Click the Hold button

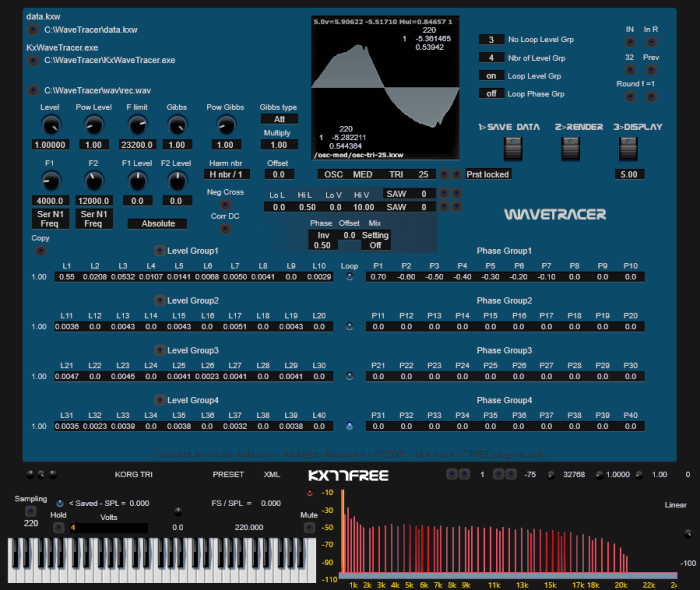[x=58, y=528]
